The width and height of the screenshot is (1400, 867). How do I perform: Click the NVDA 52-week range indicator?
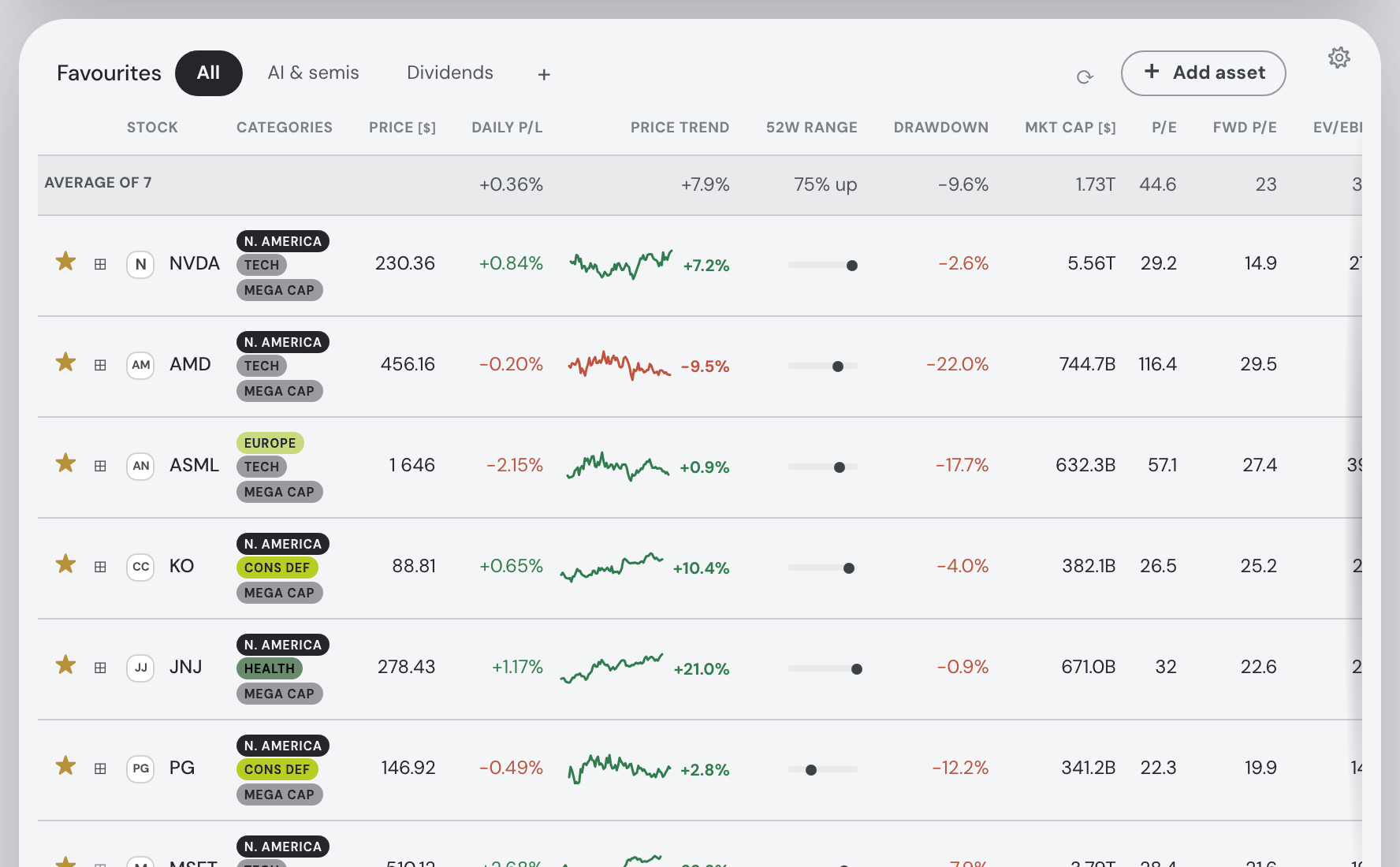823,265
